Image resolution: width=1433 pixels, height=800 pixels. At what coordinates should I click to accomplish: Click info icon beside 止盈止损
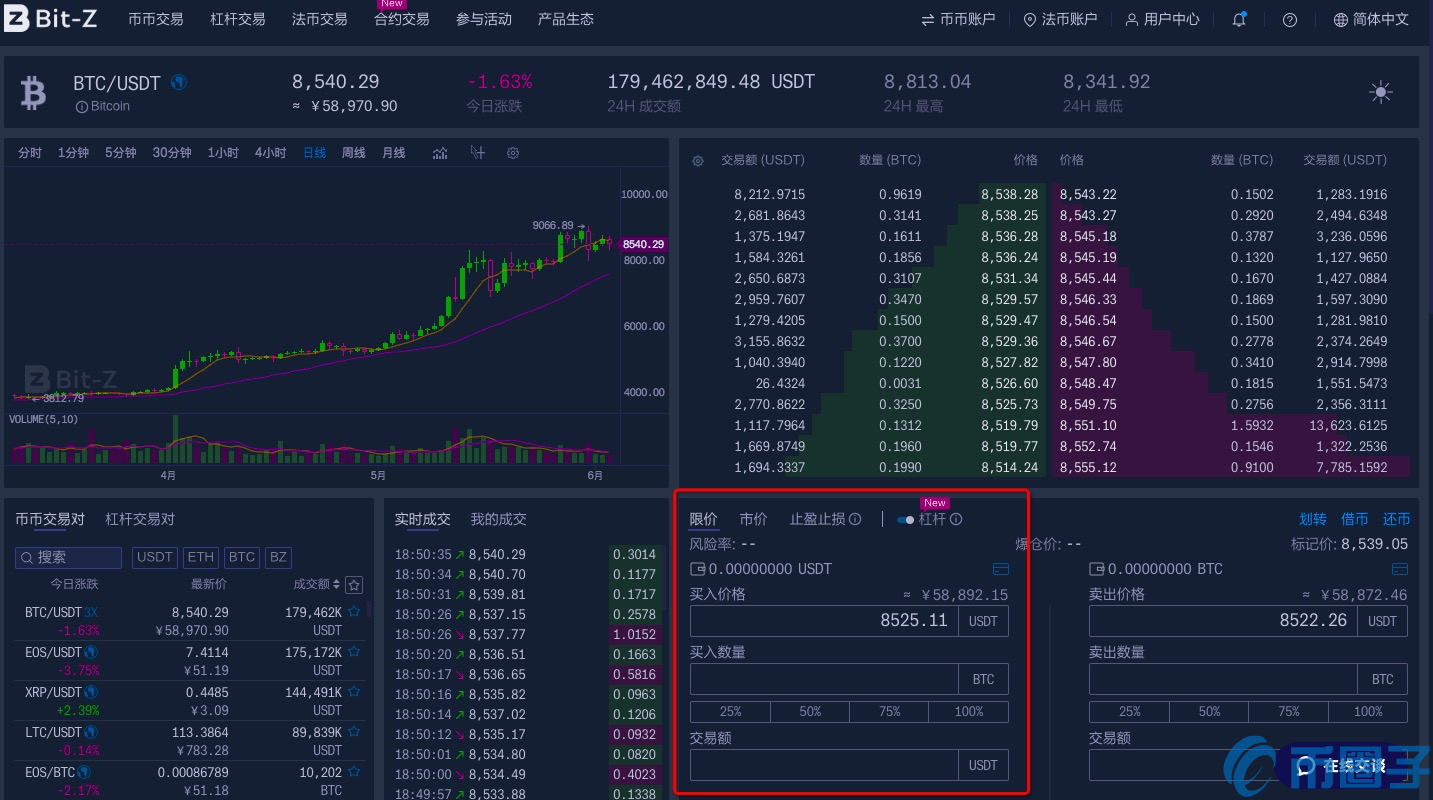(x=855, y=519)
